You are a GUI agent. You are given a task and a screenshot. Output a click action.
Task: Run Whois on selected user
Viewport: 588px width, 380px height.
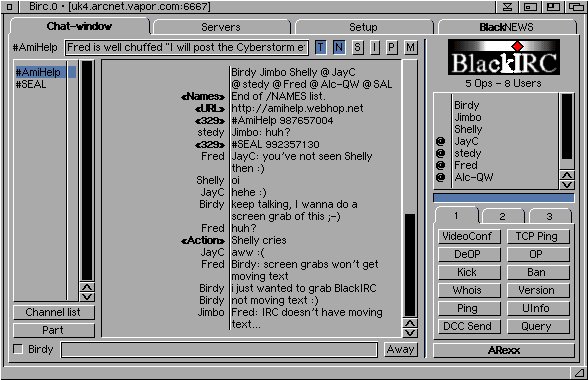469,290
